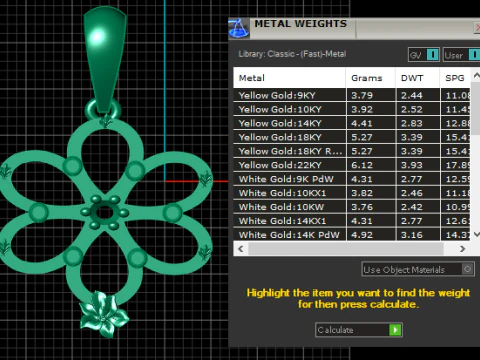Click the 2.42 DWT value
The image size is (480, 360).
(x=412, y=207)
